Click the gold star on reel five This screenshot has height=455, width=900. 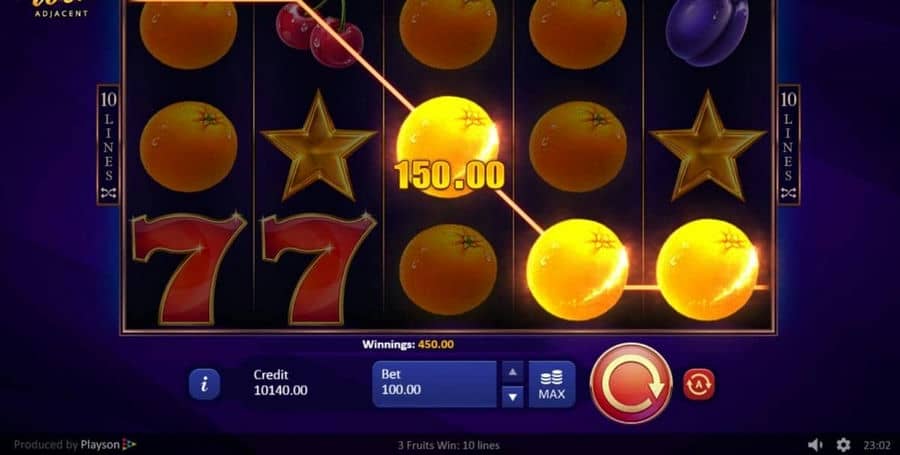point(708,146)
